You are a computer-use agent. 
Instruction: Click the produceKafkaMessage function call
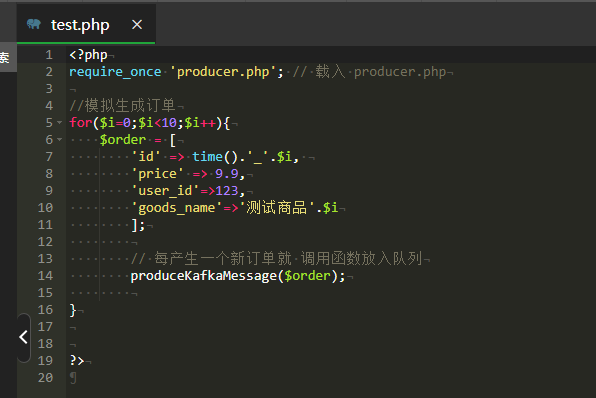tap(203, 276)
